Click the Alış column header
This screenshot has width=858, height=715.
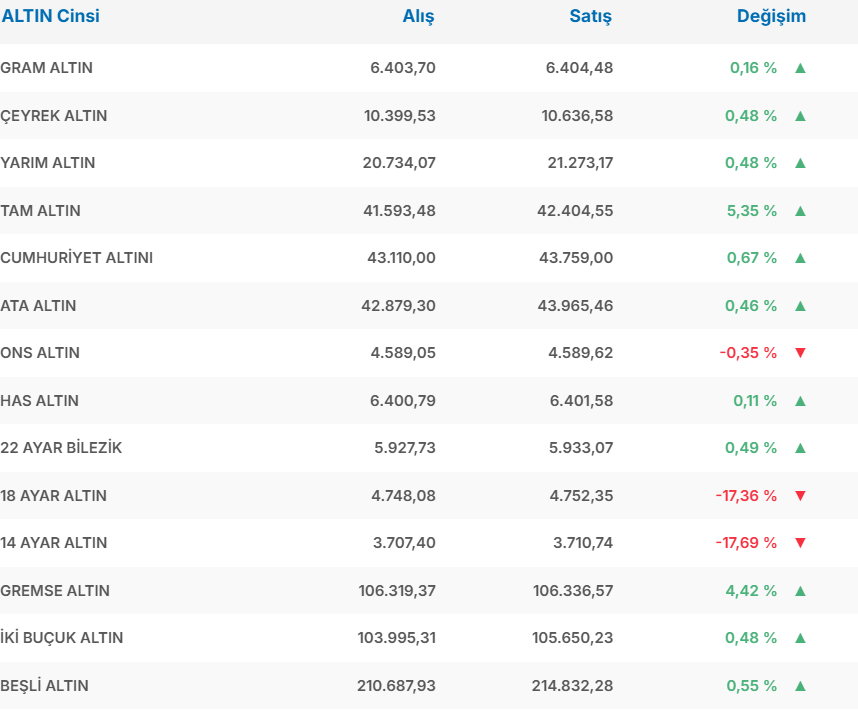418,16
